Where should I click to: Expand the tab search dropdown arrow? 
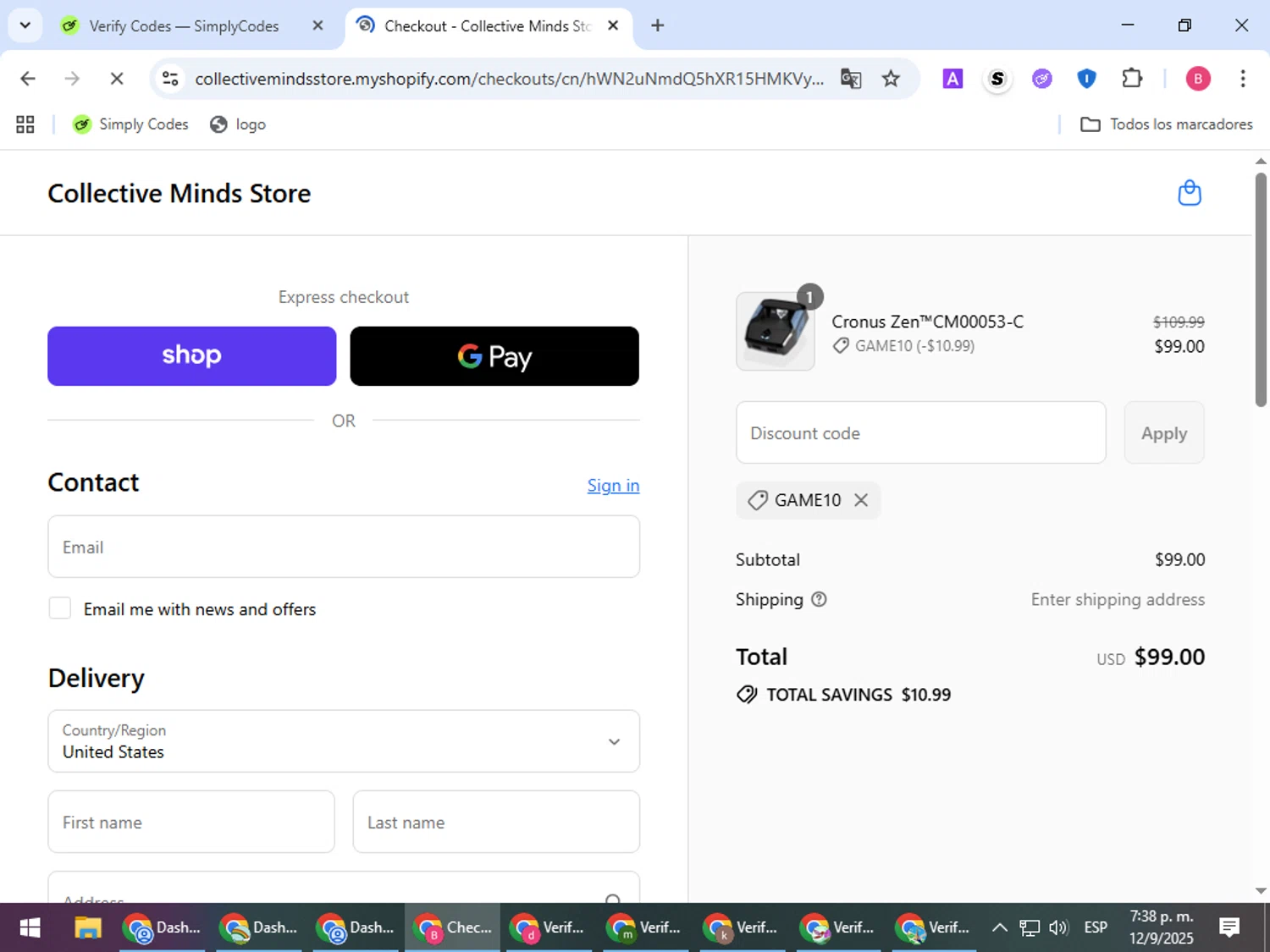click(25, 25)
